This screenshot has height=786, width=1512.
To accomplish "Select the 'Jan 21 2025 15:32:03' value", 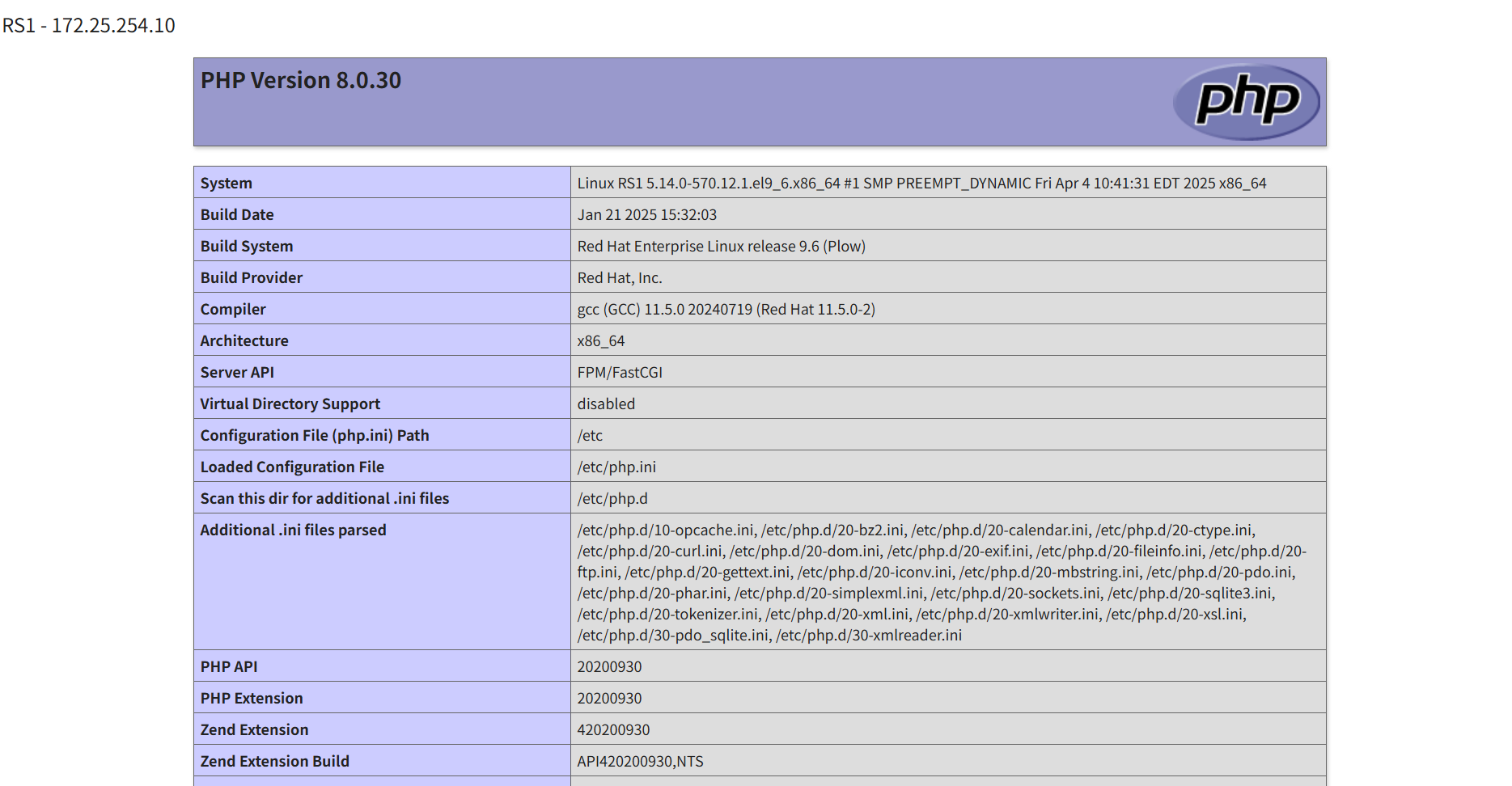I will tap(646, 215).
